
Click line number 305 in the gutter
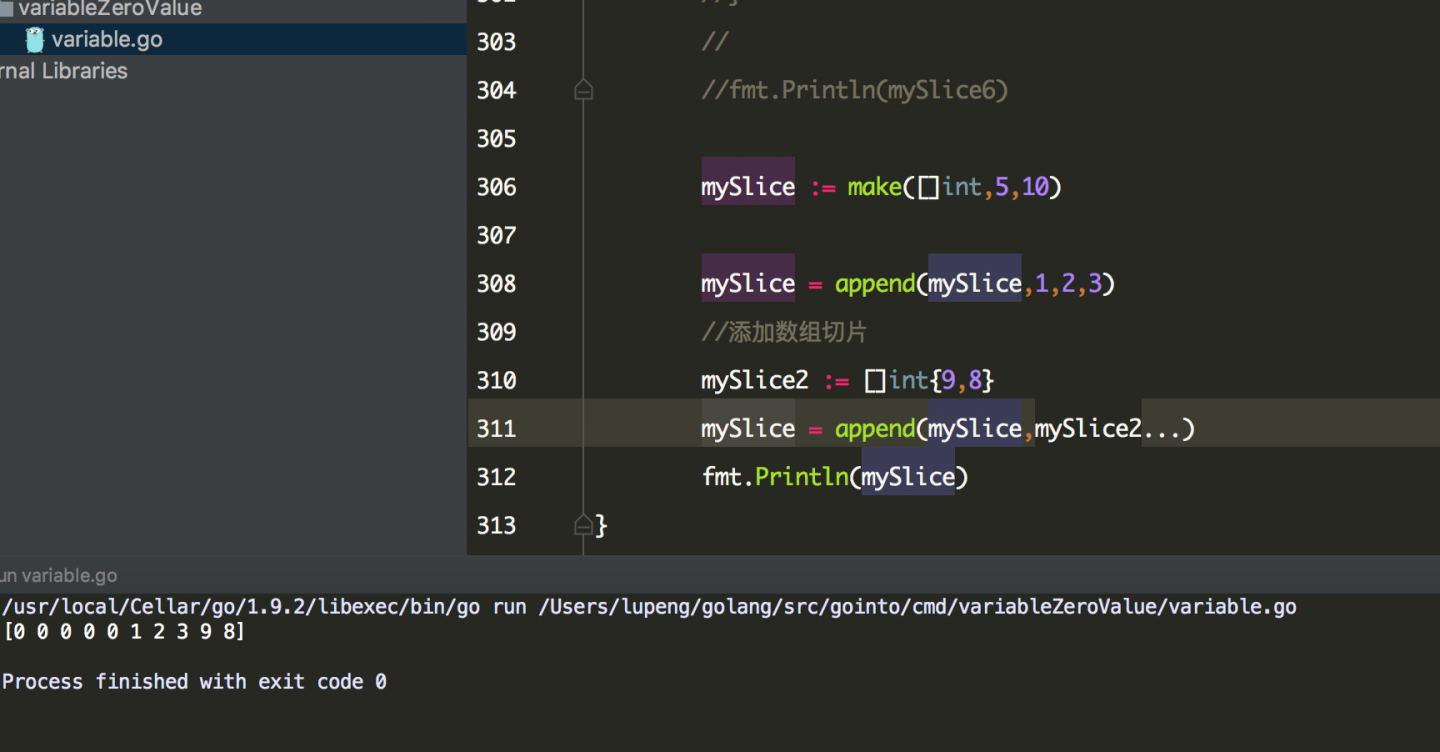[x=497, y=139]
